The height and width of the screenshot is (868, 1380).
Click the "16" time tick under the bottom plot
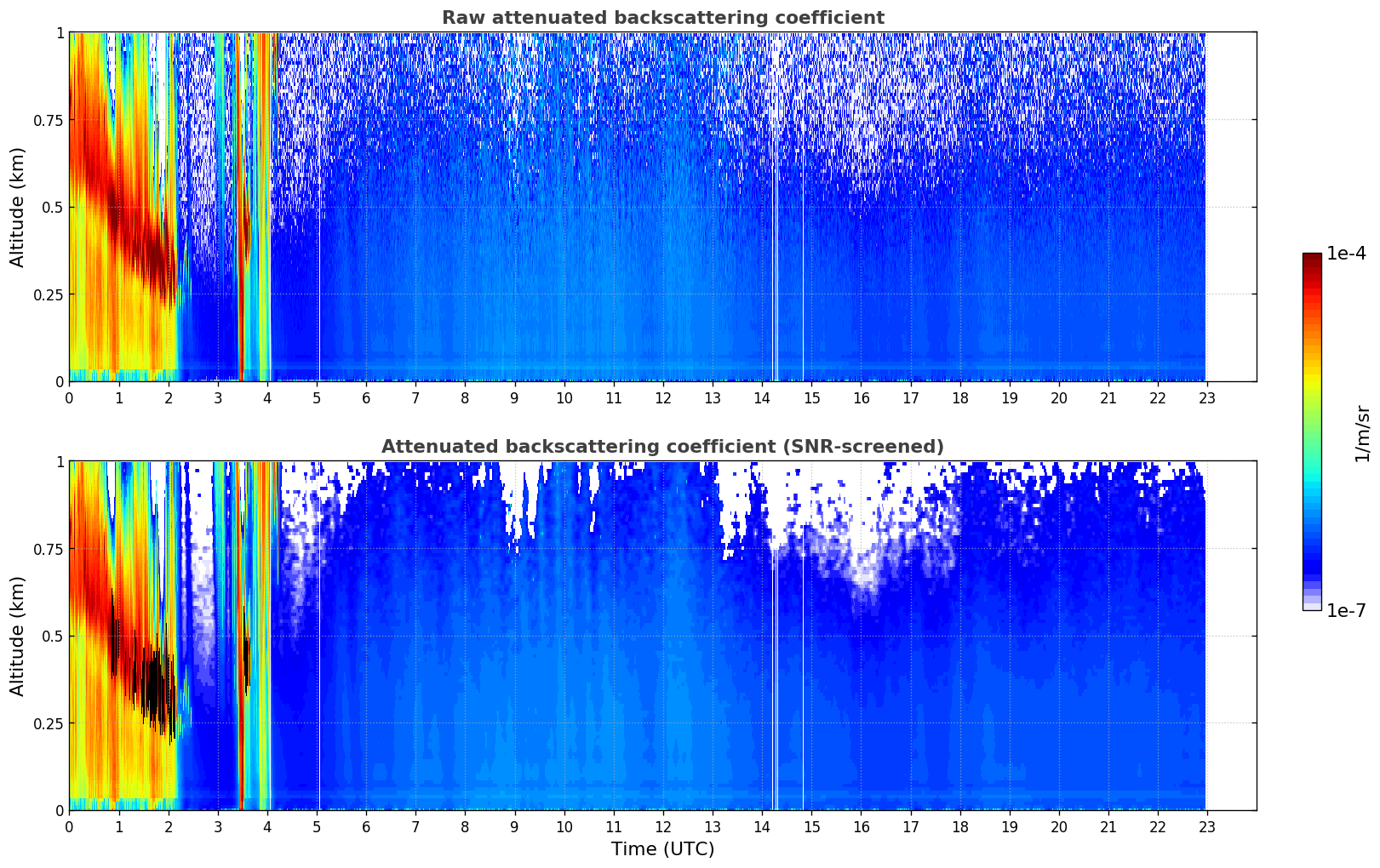pos(861,826)
